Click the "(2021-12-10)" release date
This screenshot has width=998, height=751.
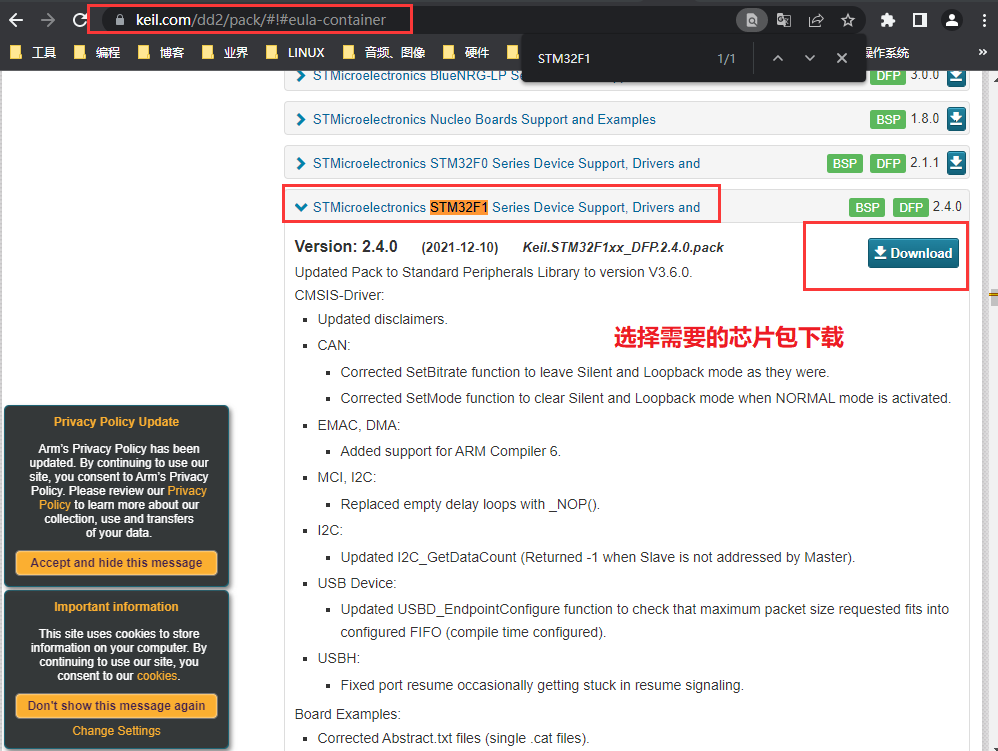point(460,248)
